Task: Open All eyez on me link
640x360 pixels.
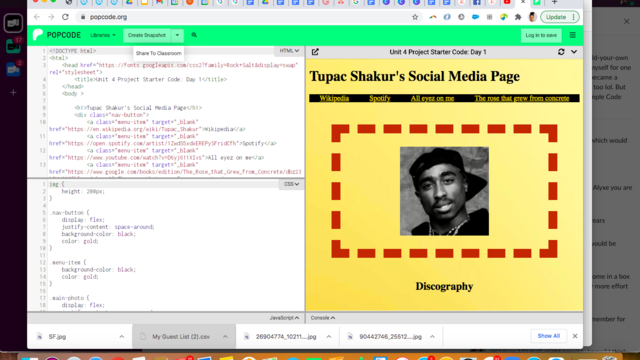Action: tap(432, 98)
